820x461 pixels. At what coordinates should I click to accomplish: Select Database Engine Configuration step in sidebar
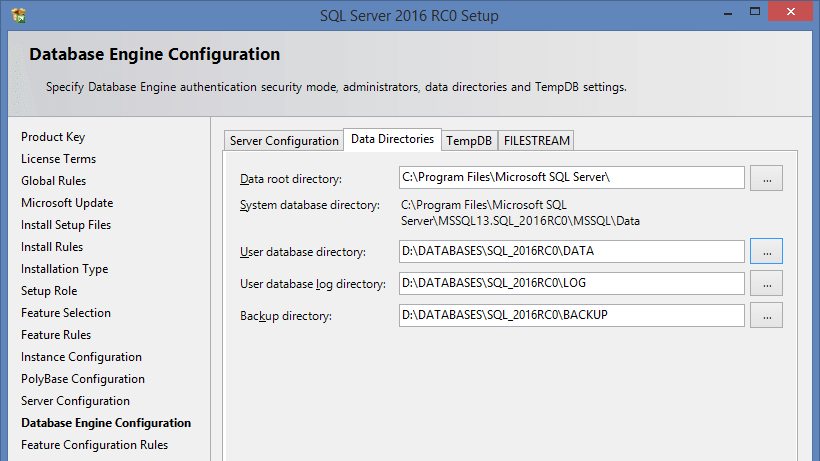[106, 423]
